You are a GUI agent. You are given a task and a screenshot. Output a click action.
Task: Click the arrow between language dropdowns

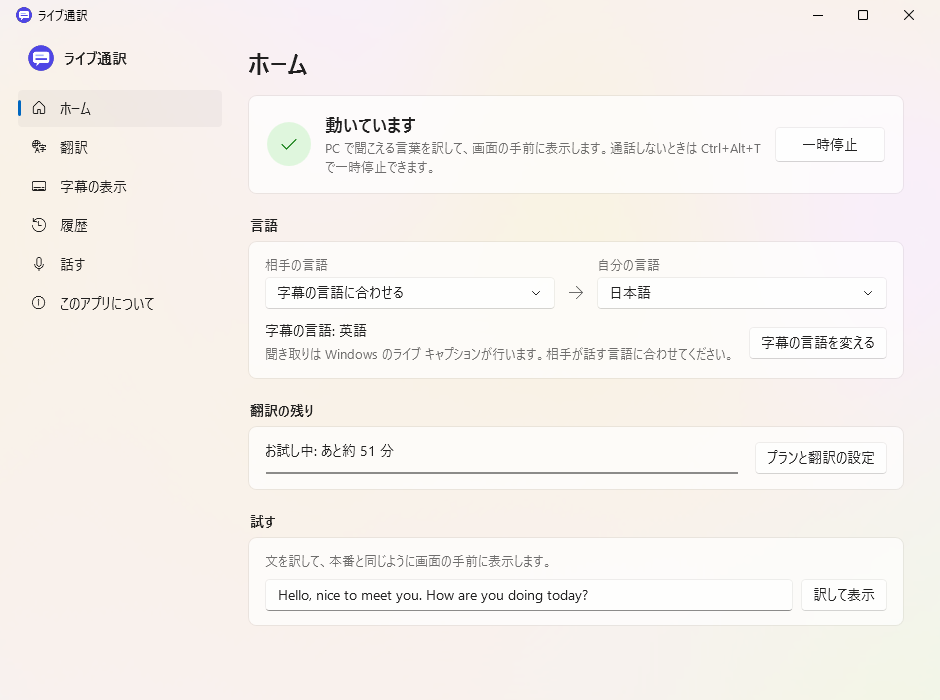coord(576,292)
